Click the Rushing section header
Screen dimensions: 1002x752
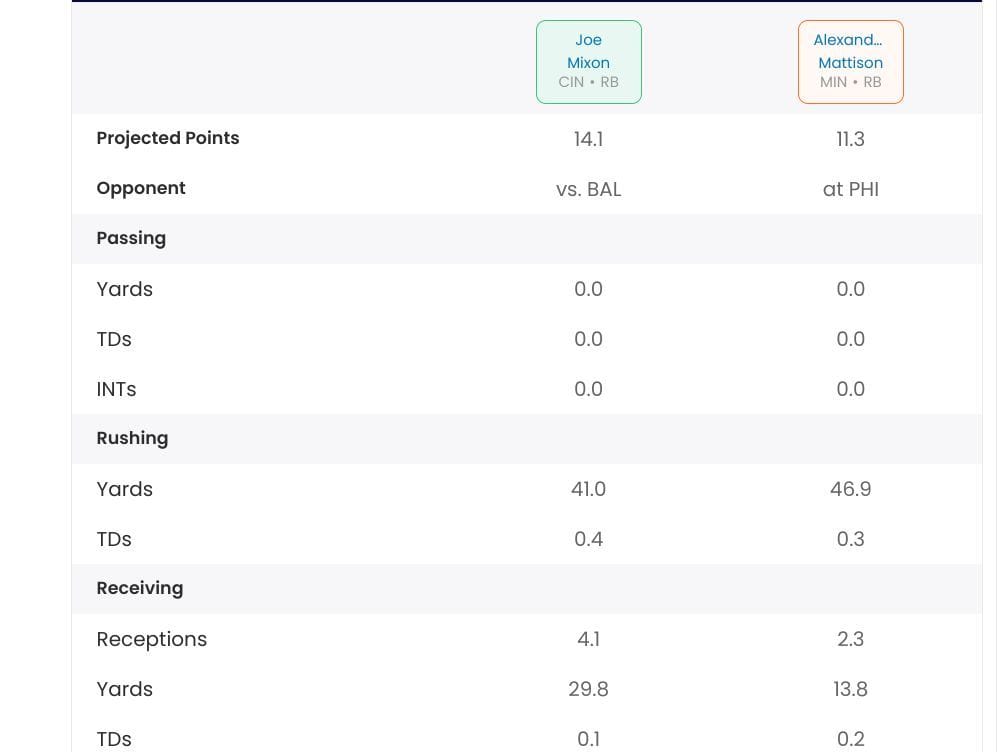click(x=132, y=438)
